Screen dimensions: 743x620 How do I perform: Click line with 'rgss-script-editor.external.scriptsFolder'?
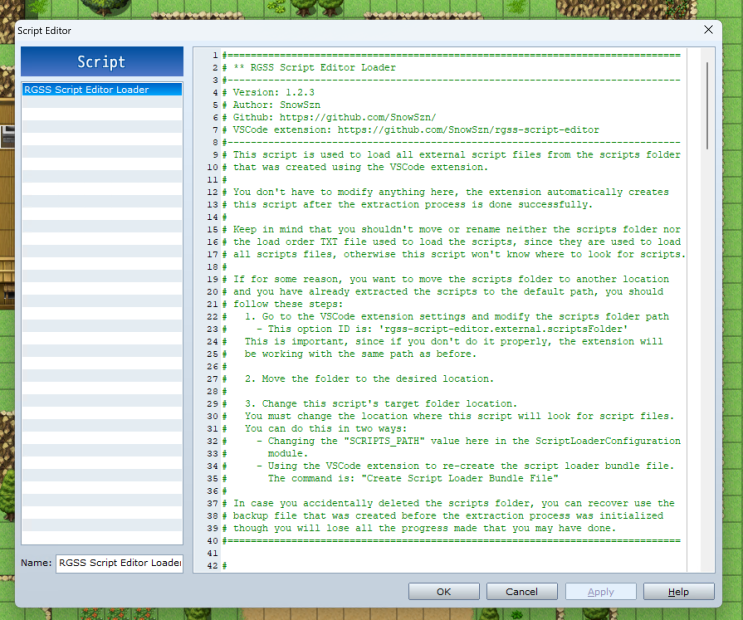(425, 329)
